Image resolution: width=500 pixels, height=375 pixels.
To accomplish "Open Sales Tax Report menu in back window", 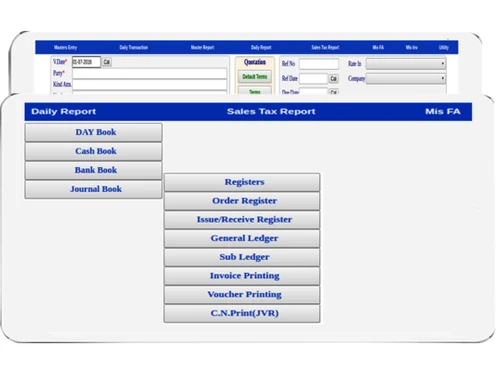I will (x=325, y=47).
